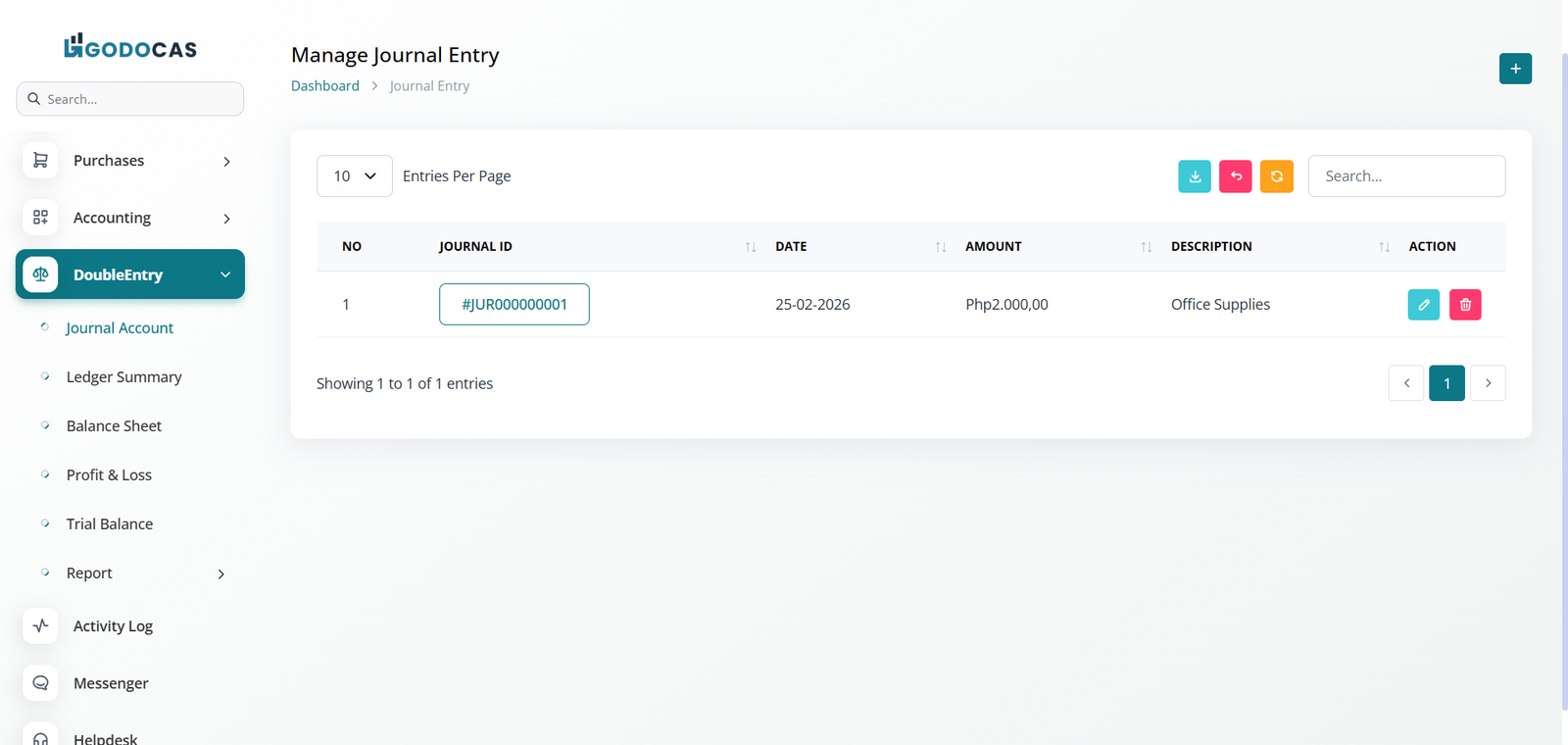Click the Messenger chat icon

pyautogui.click(x=40, y=683)
